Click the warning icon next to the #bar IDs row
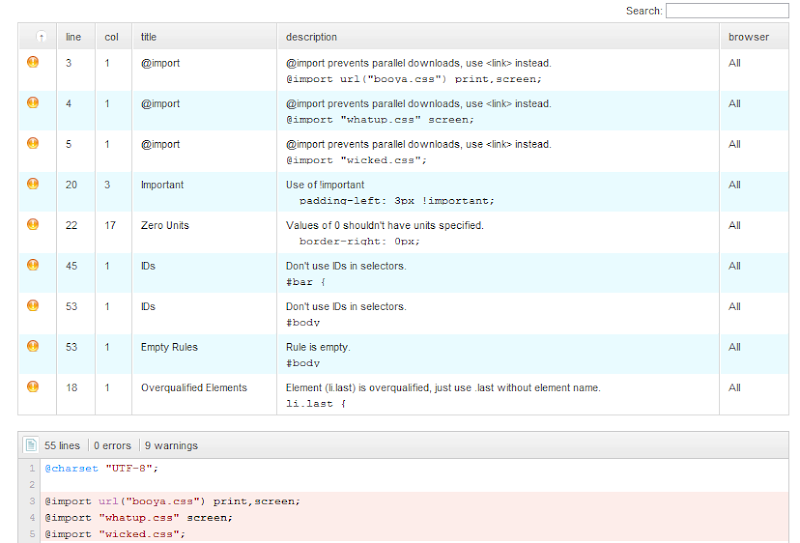The image size is (800, 543). 33,265
